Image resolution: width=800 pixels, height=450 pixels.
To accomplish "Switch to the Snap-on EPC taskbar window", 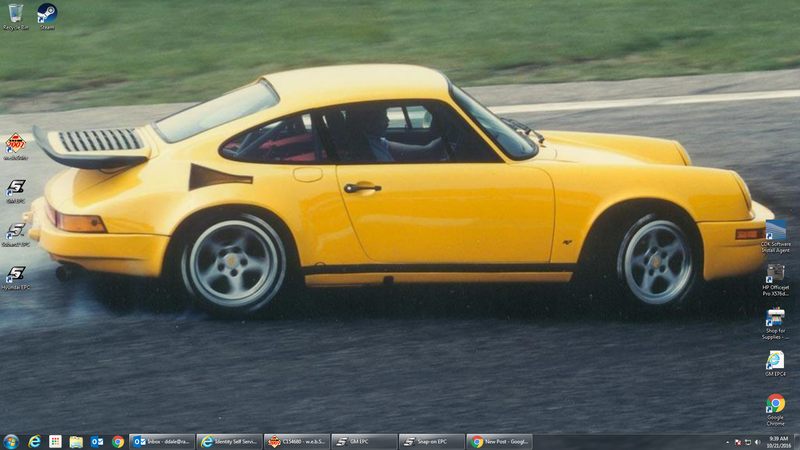I will 431,442.
